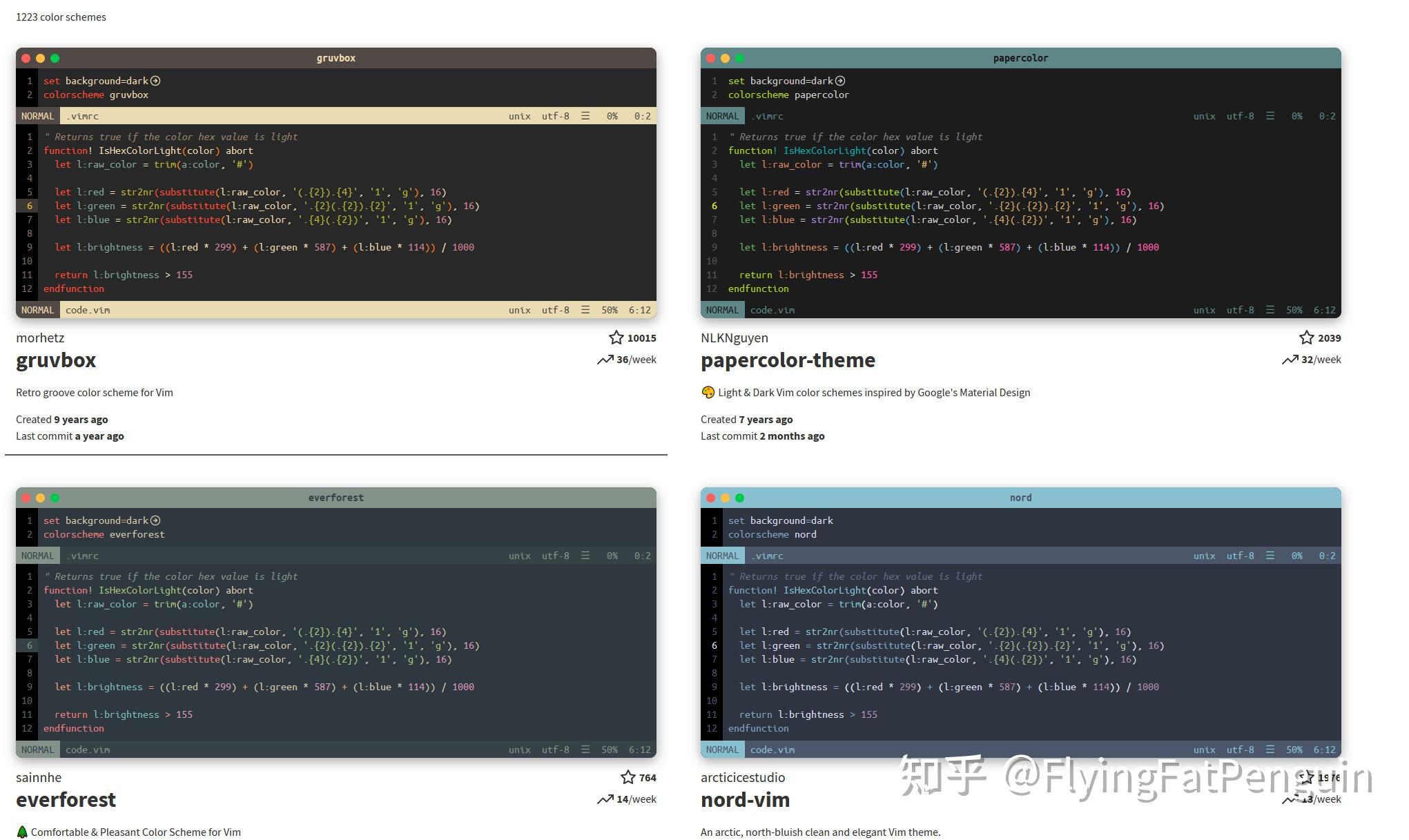Click the NLKNguyen author name
1409x840 pixels.
[734, 338]
